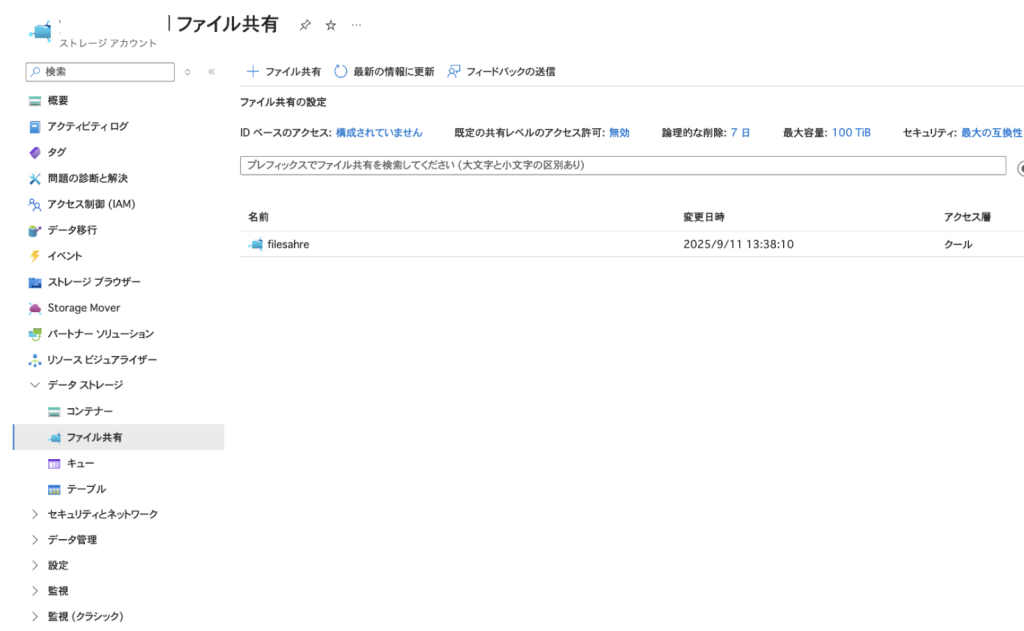Click the 7 日 soft delete link
1024x631 pixels.
tap(740, 132)
